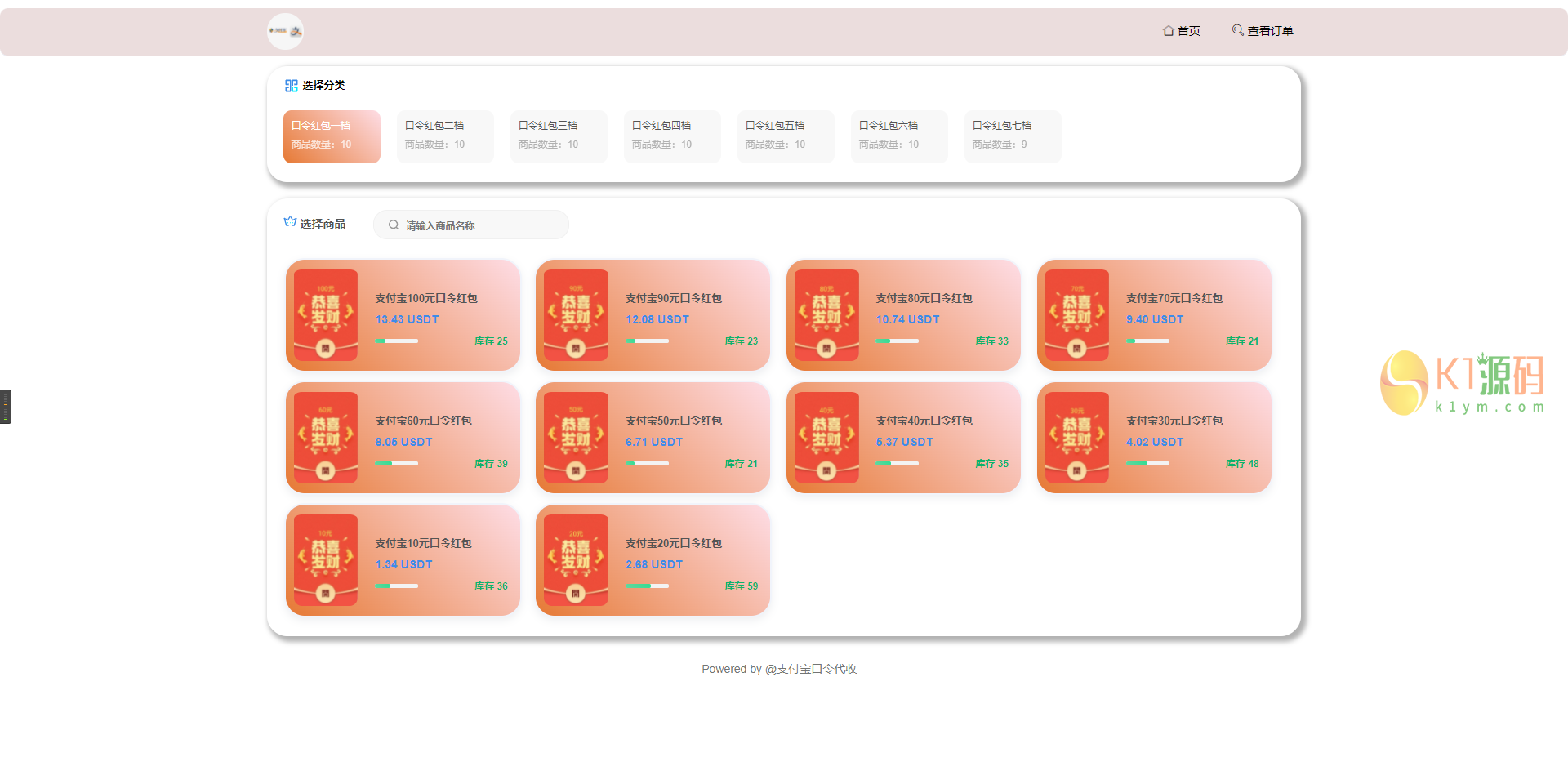Viewport: 1568px width, 766px height.
Task: Click the grid icon next to 选择分类
Action: 291,86
